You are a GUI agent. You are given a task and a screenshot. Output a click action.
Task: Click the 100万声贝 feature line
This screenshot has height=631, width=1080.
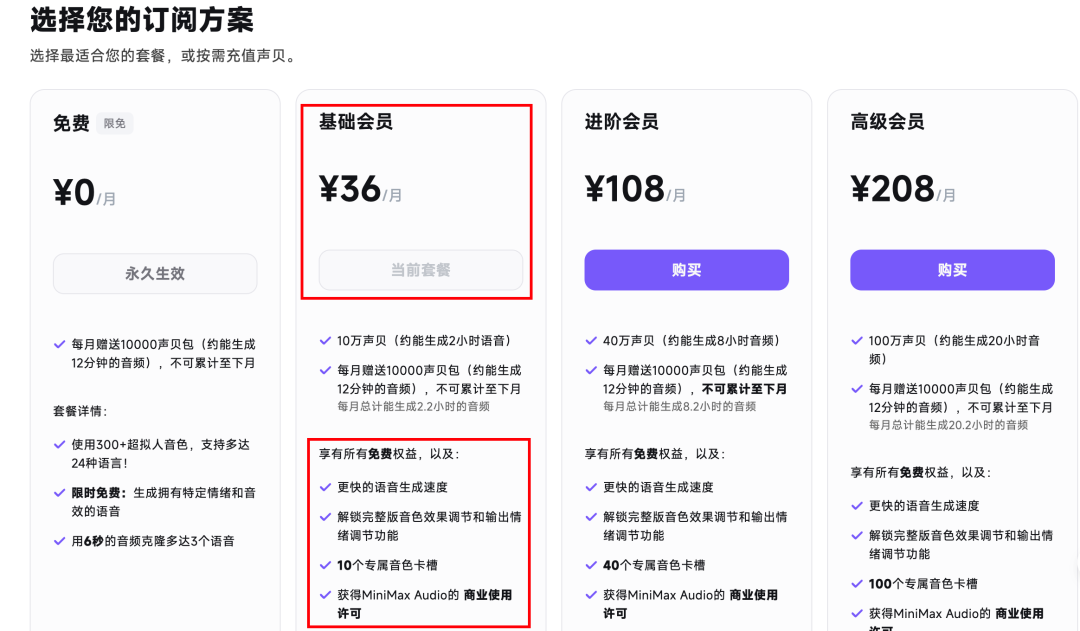[x=954, y=349]
